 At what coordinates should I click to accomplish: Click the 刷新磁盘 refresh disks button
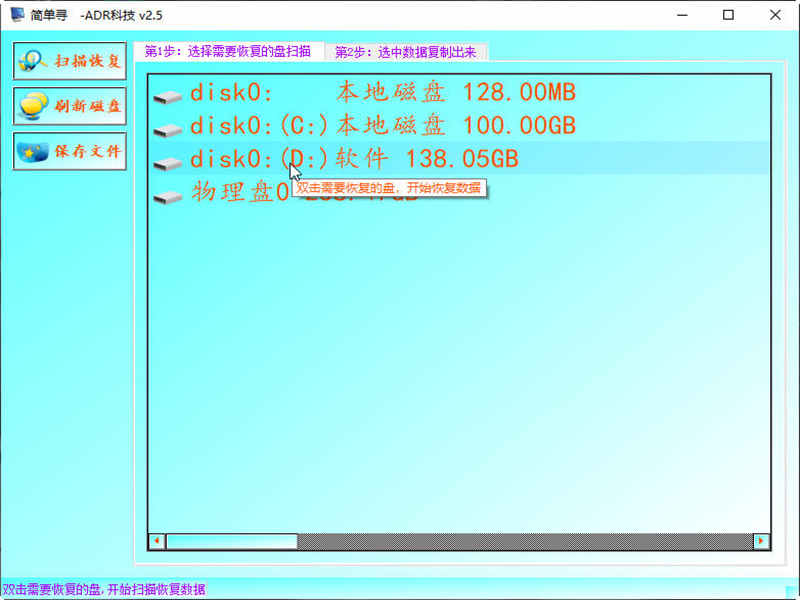tap(69, 106)
